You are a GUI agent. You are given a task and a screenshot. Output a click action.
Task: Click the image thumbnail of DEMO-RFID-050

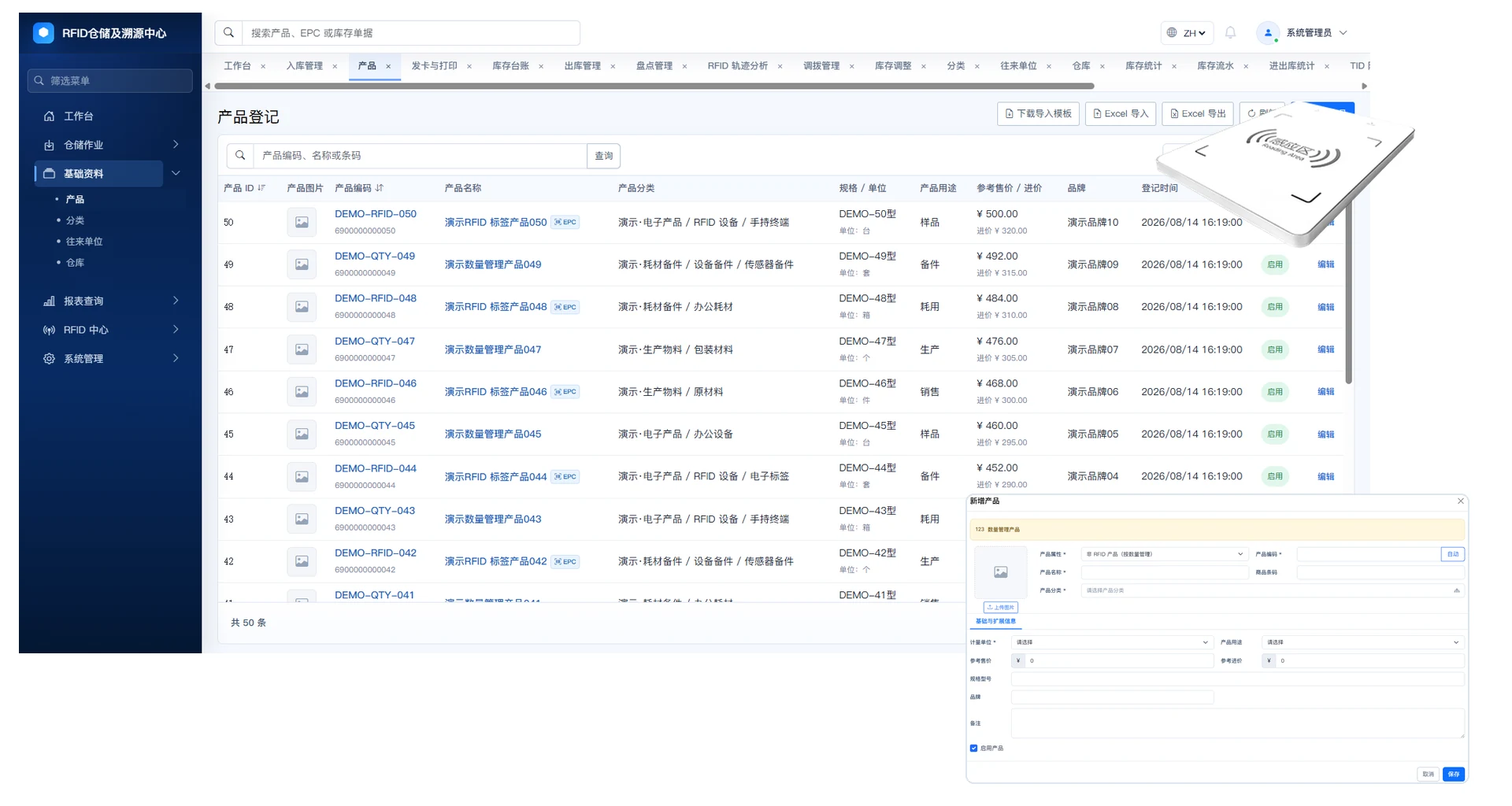click(x=302, y=222)
